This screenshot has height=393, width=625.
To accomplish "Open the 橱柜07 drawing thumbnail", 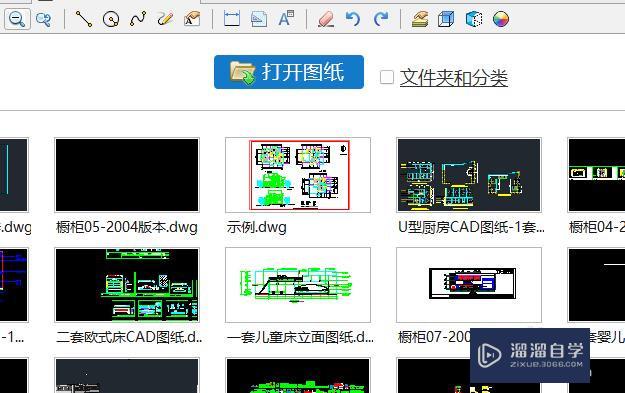I will pos(469,285).
